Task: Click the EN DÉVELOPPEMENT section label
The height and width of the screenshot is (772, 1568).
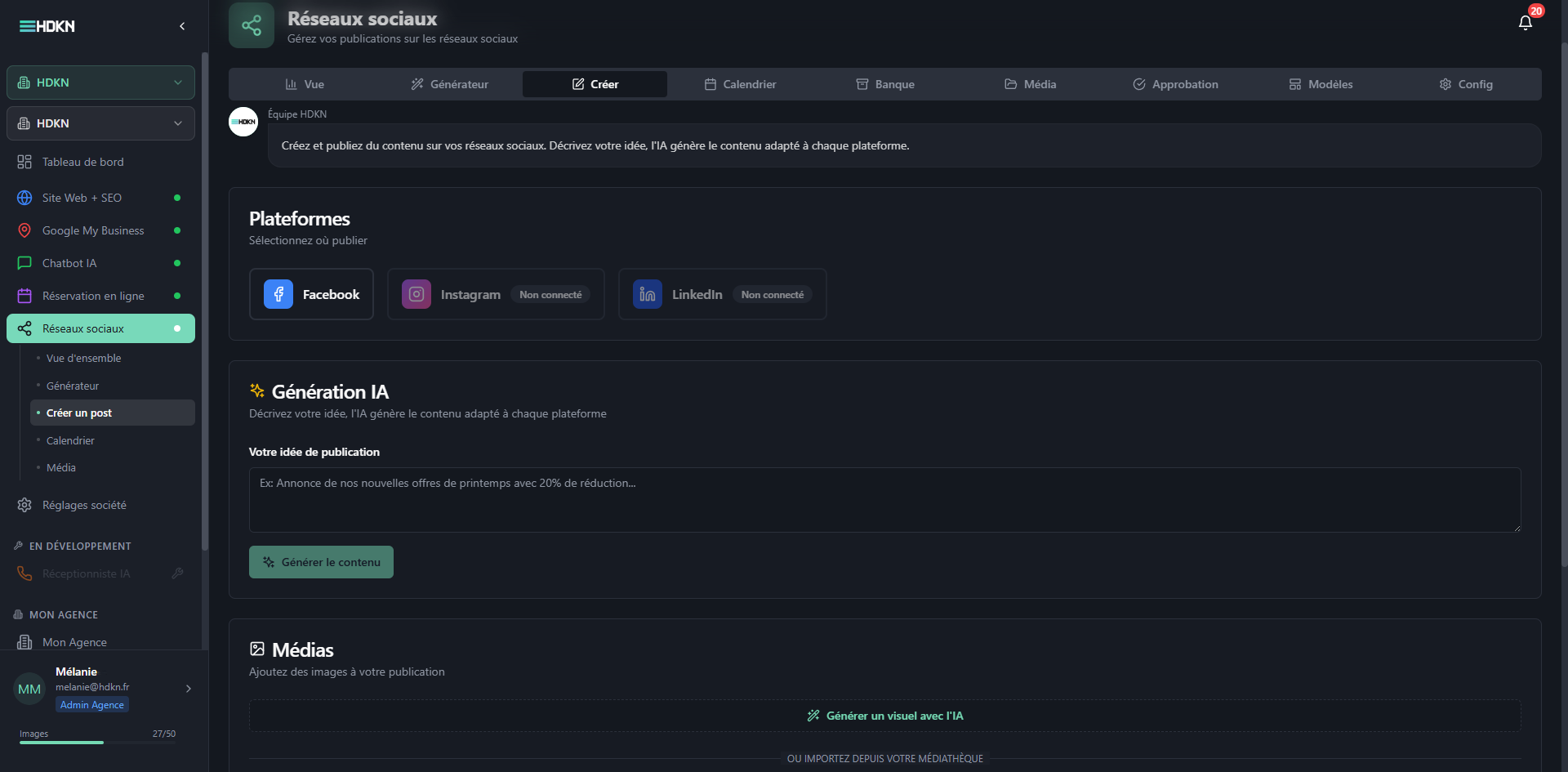Action: [x=80, y=546]
